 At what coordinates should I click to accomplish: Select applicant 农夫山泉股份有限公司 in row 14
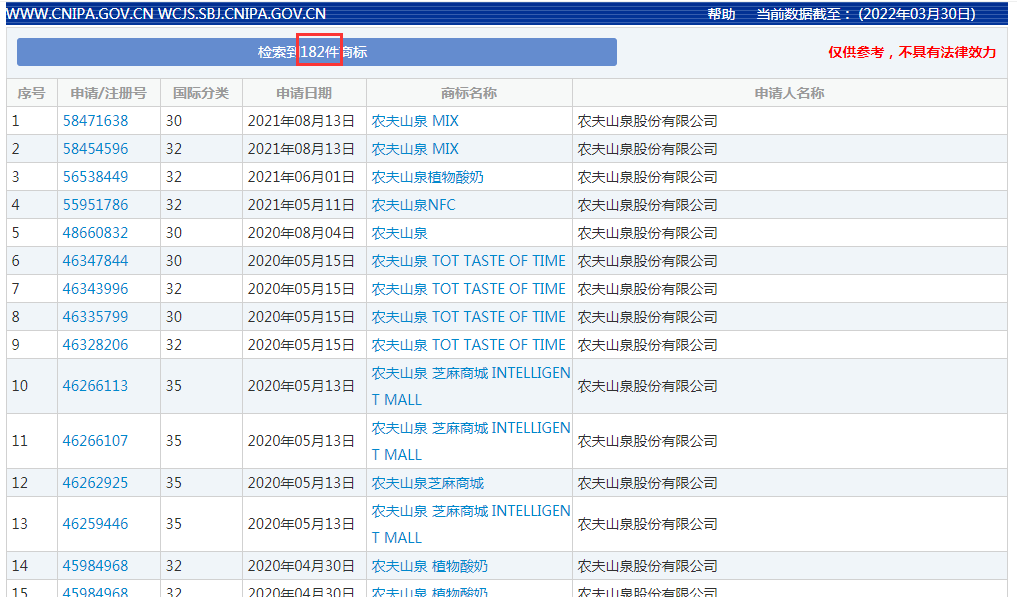647,565
